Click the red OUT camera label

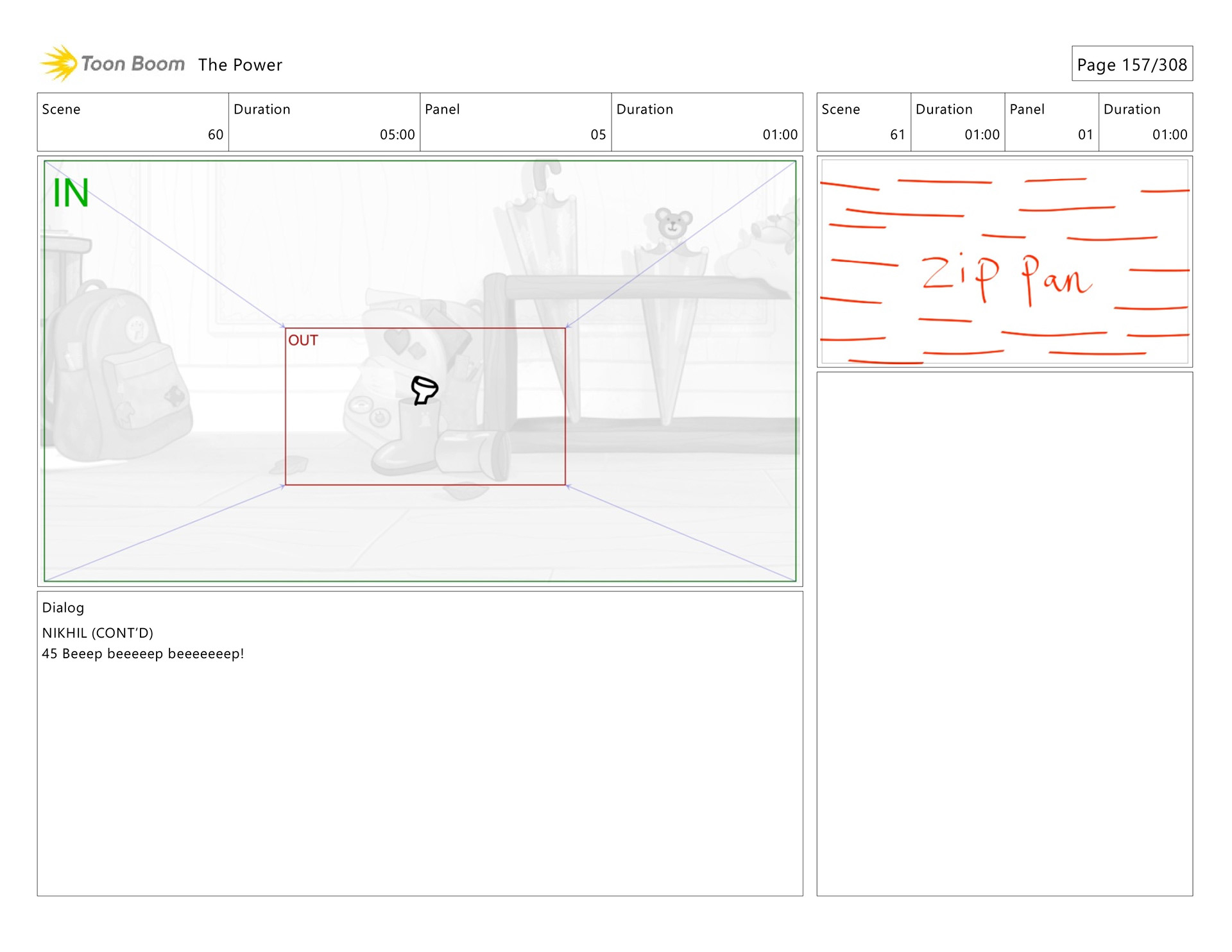[303, 341]
